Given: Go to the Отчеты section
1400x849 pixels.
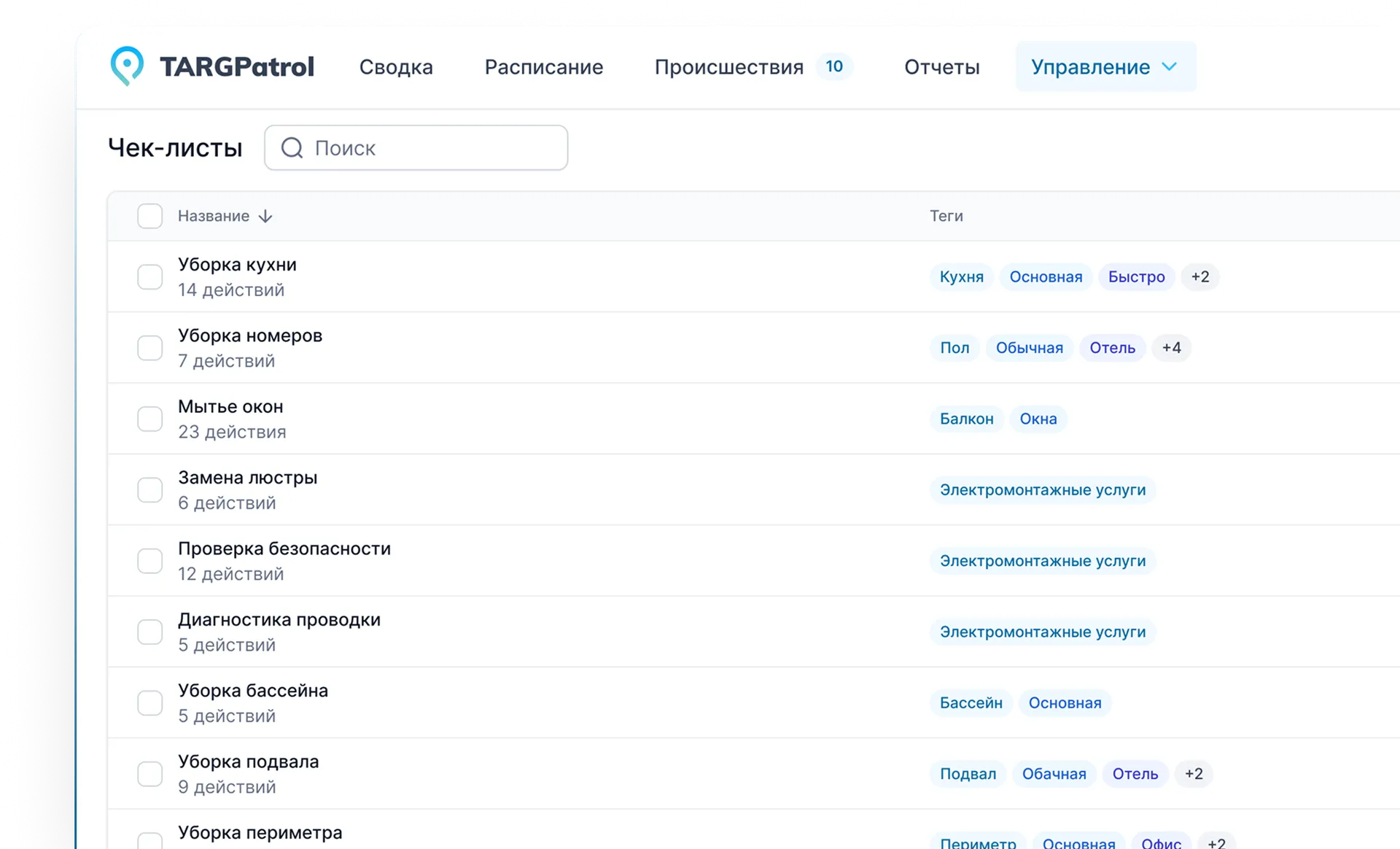Looking at the screenshot, I should [x=941, y=67].
